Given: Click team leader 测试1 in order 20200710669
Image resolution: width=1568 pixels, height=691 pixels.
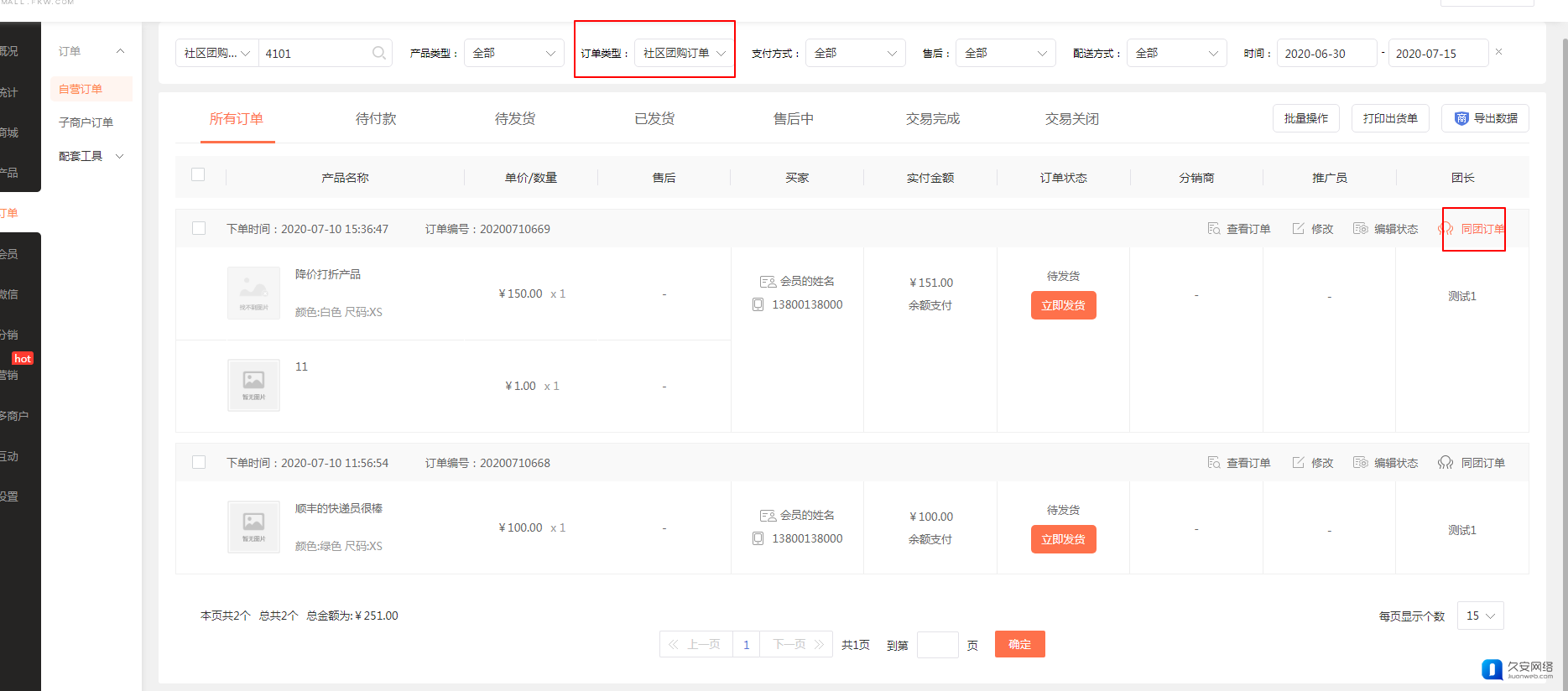Looking at the screenshot, I should [1461, 296].
